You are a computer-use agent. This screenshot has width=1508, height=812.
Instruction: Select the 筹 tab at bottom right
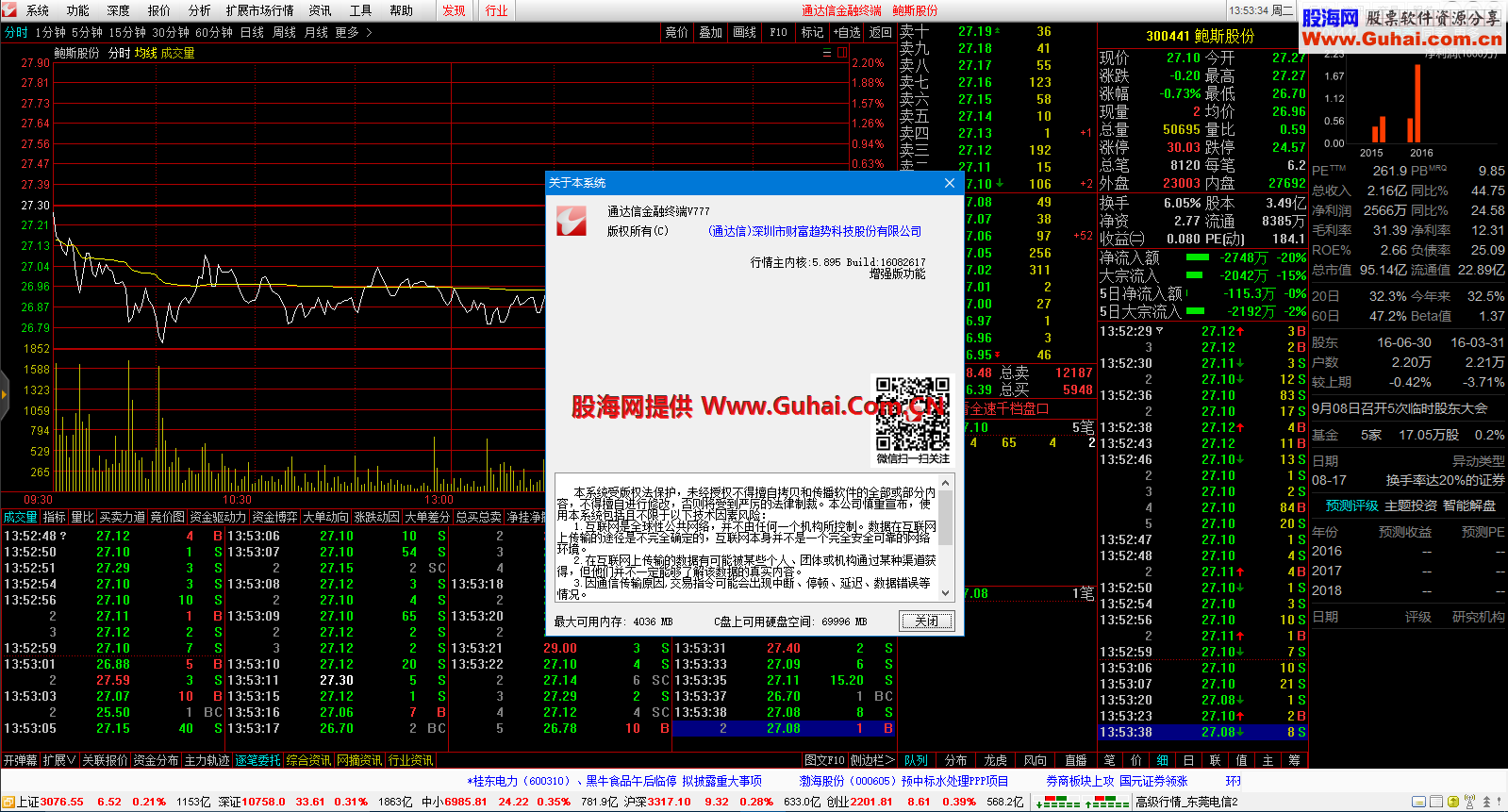(1294, 760)
